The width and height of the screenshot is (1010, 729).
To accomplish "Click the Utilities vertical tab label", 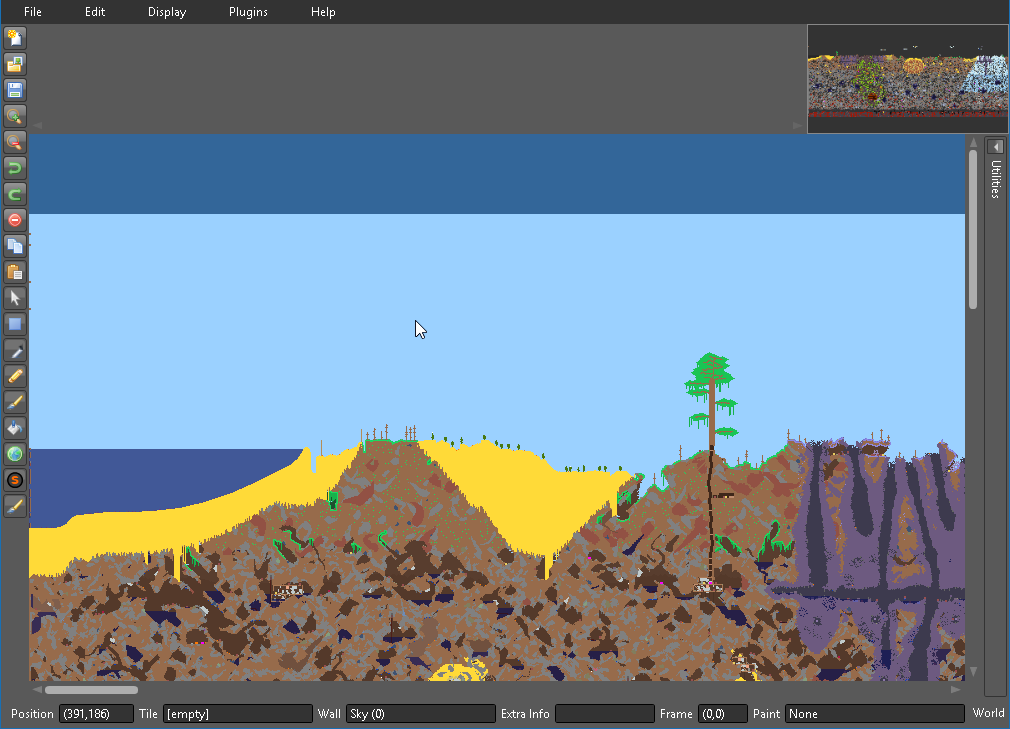I will click(995, 179).
